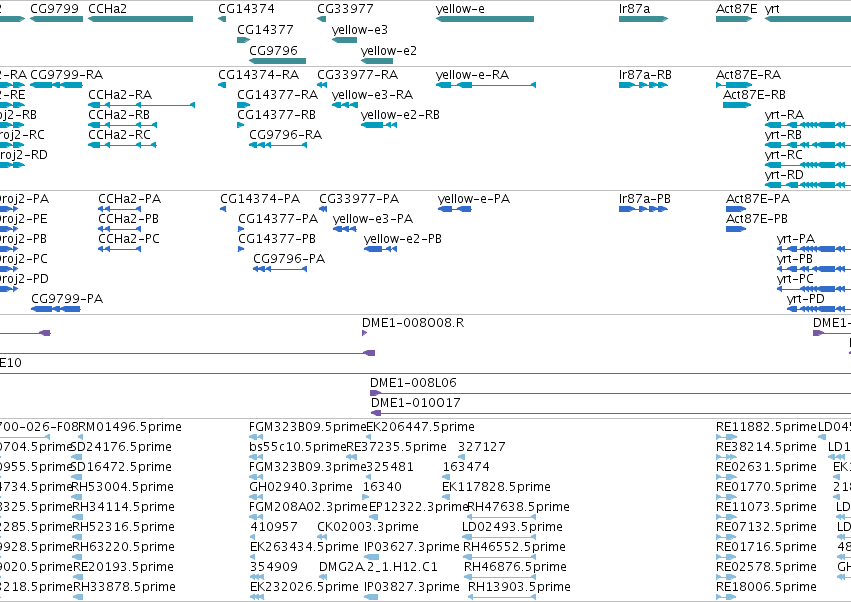Click the CG14377-PB protein label
The image size is (851, 602).
[277, 239]
